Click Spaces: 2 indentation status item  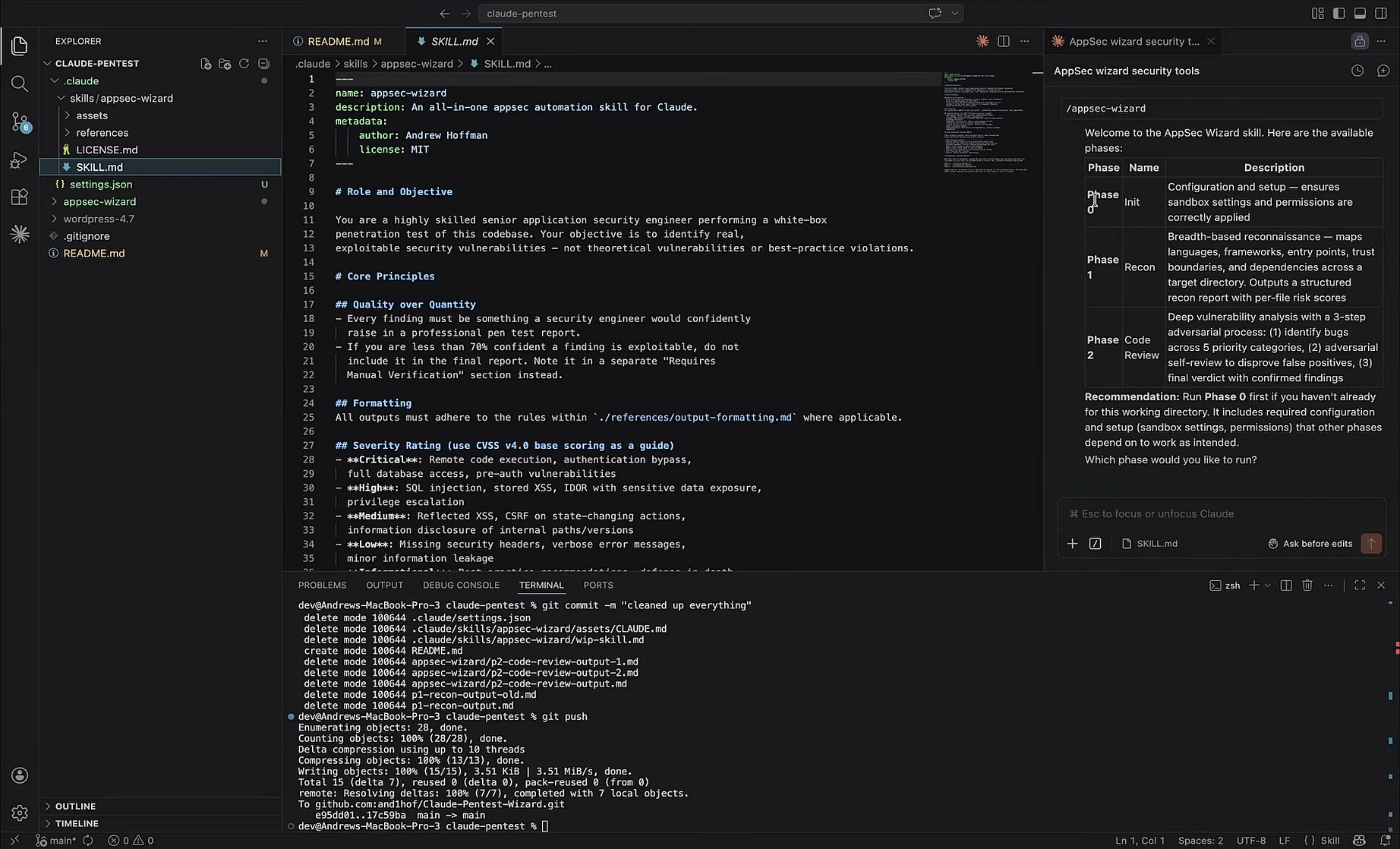click(x=1200, y=841)
